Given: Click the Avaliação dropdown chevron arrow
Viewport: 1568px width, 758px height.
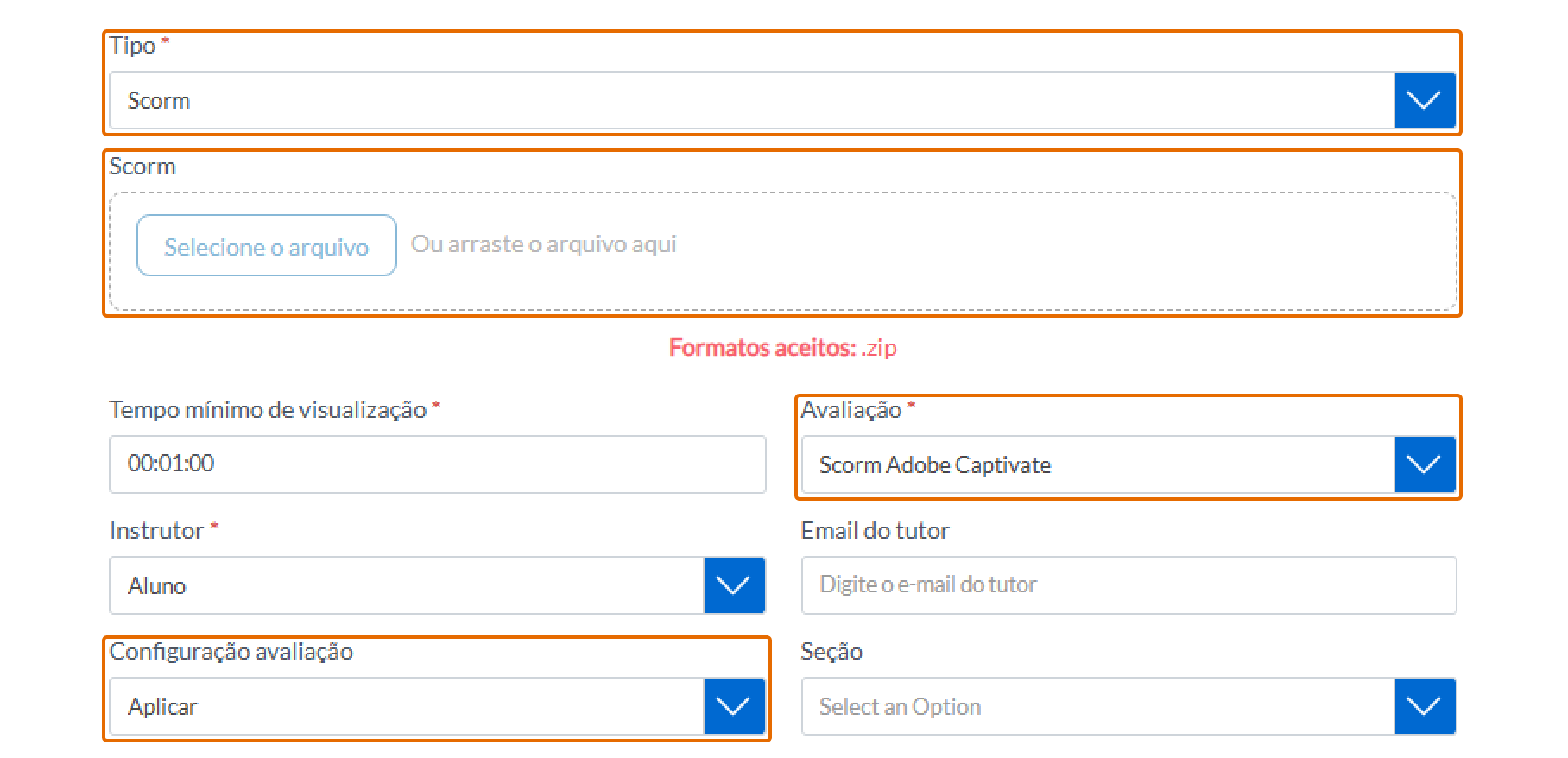Looking at the screenshot, I should (1424, 465).
